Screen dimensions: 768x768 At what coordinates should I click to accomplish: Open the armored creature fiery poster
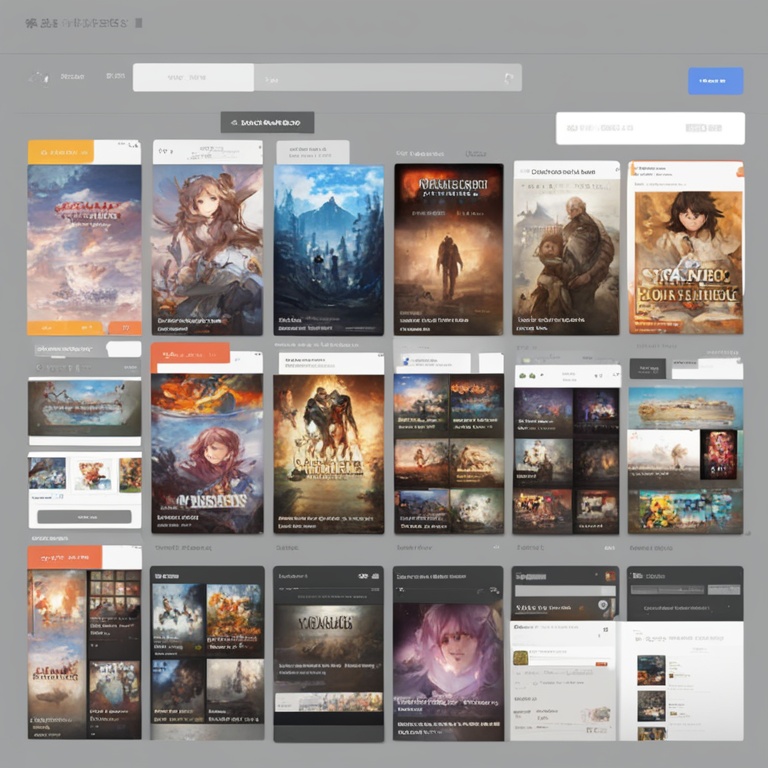click(329, 454)
